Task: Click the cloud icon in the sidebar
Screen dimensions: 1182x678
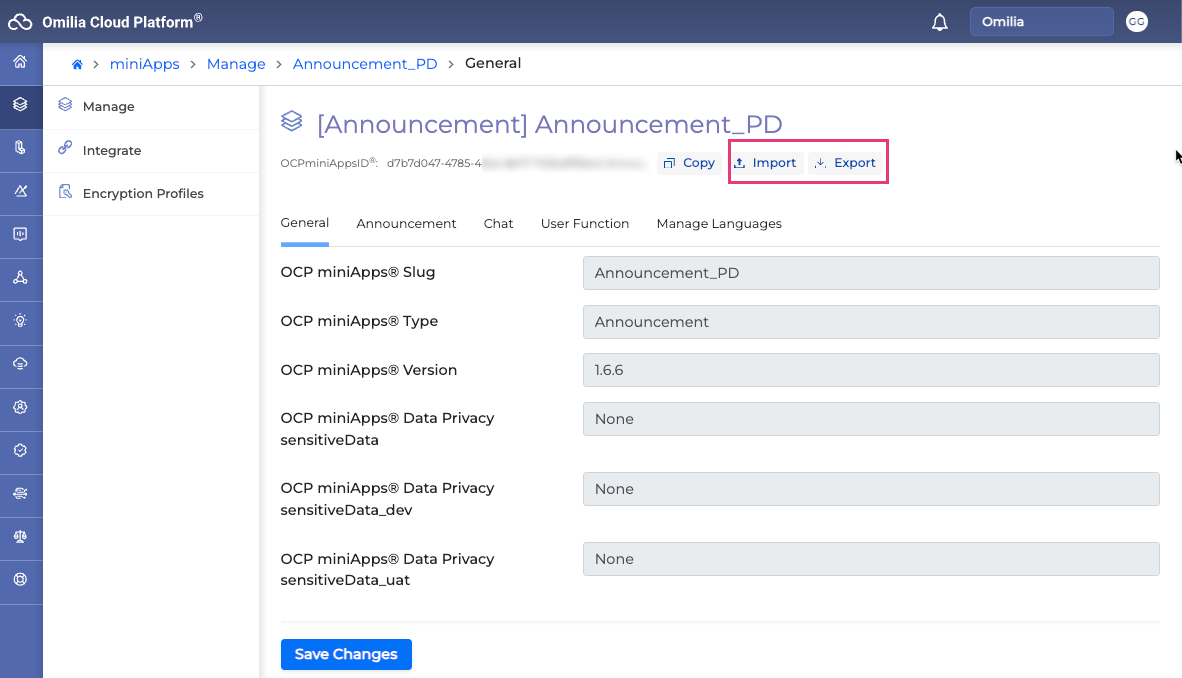Action: click(x=20, y=364)
